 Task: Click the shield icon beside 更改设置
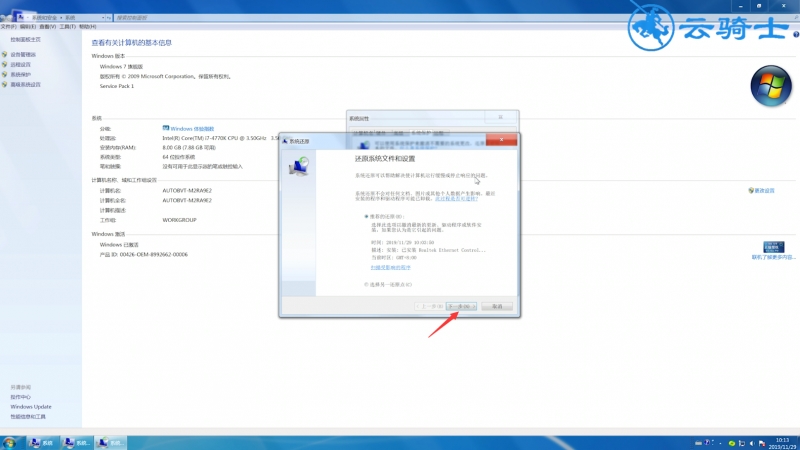[x=751, y=190]
